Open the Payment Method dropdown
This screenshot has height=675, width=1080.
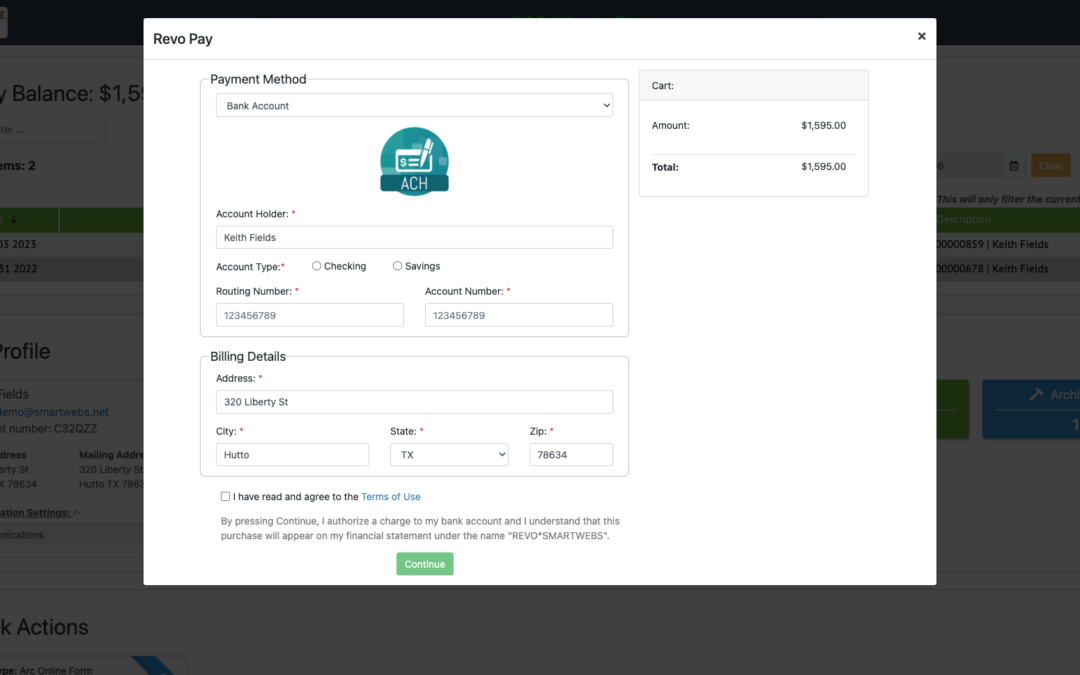414,106
